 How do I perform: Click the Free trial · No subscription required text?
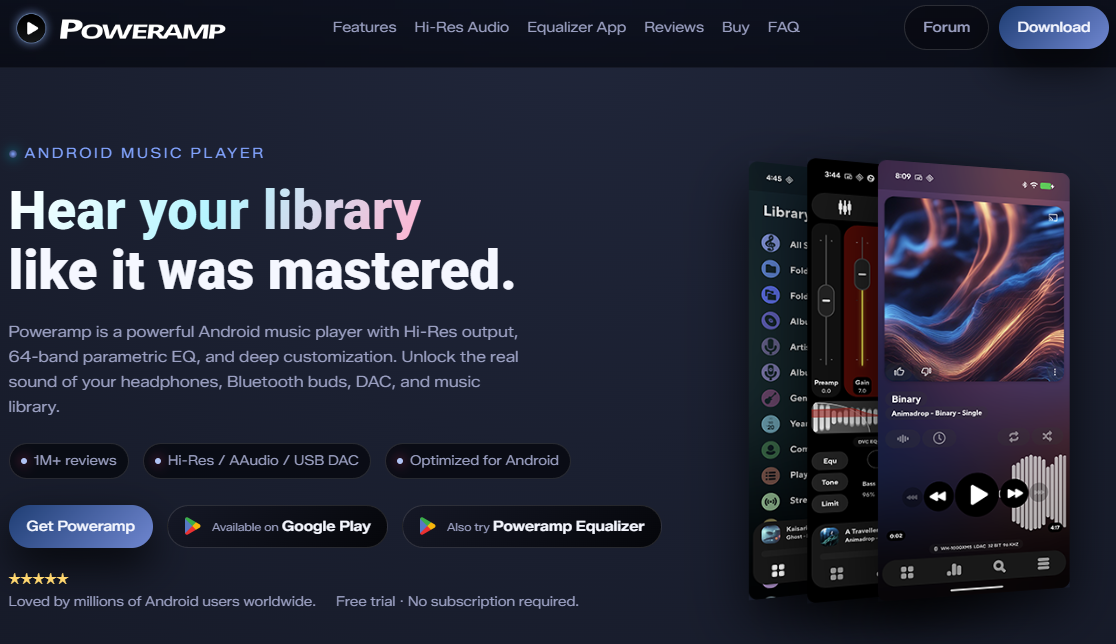[x=457, y=601]
